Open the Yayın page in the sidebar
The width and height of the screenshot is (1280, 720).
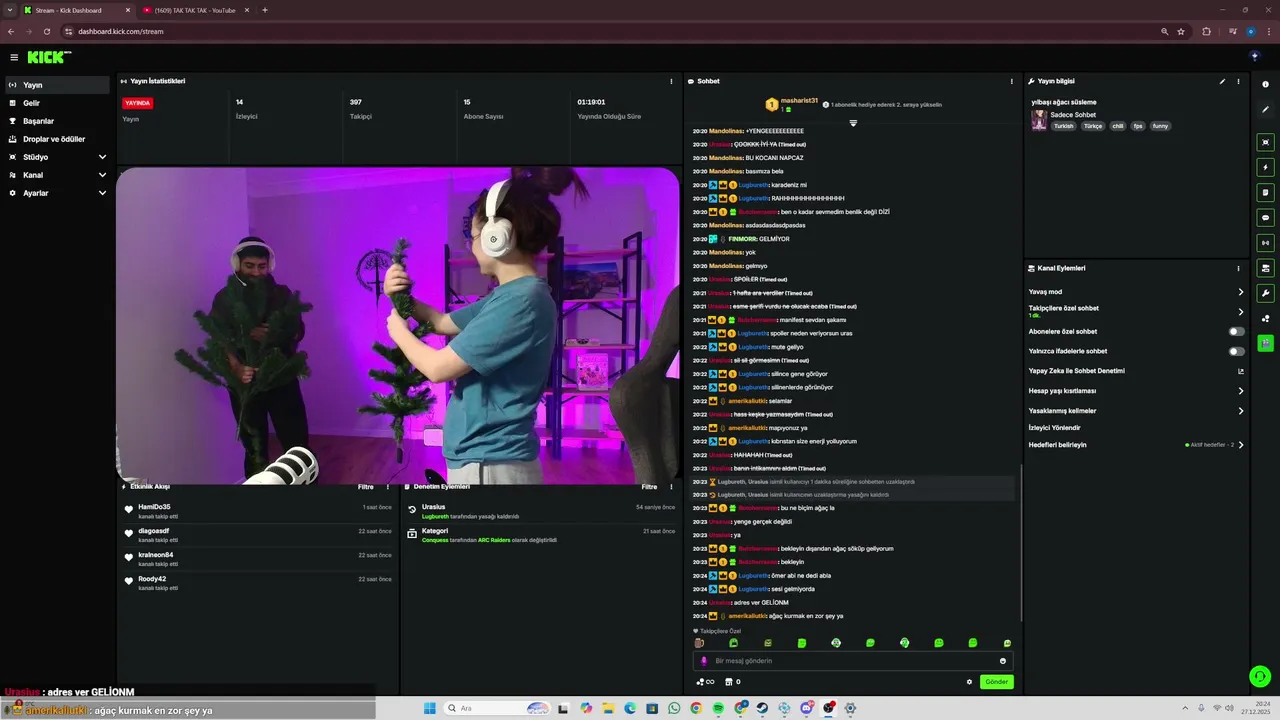point(57,85)
